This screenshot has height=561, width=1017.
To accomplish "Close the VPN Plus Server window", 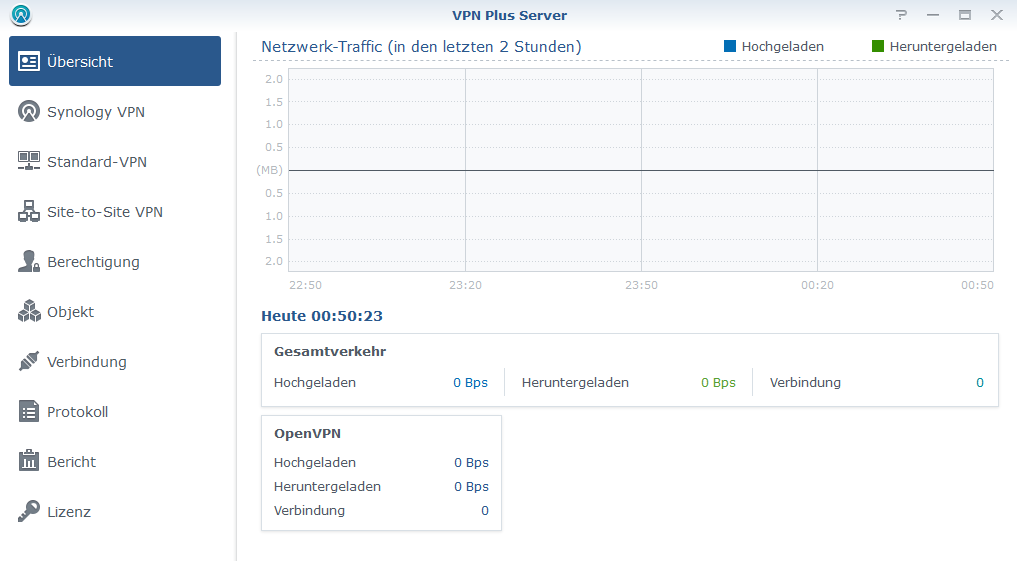I will (x=997, y=15).
